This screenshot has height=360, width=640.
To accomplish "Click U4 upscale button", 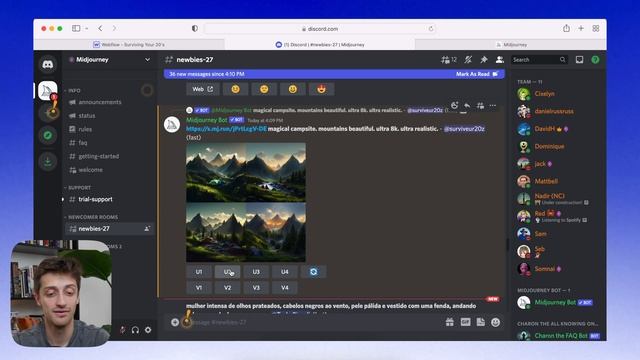I will 284,272.
